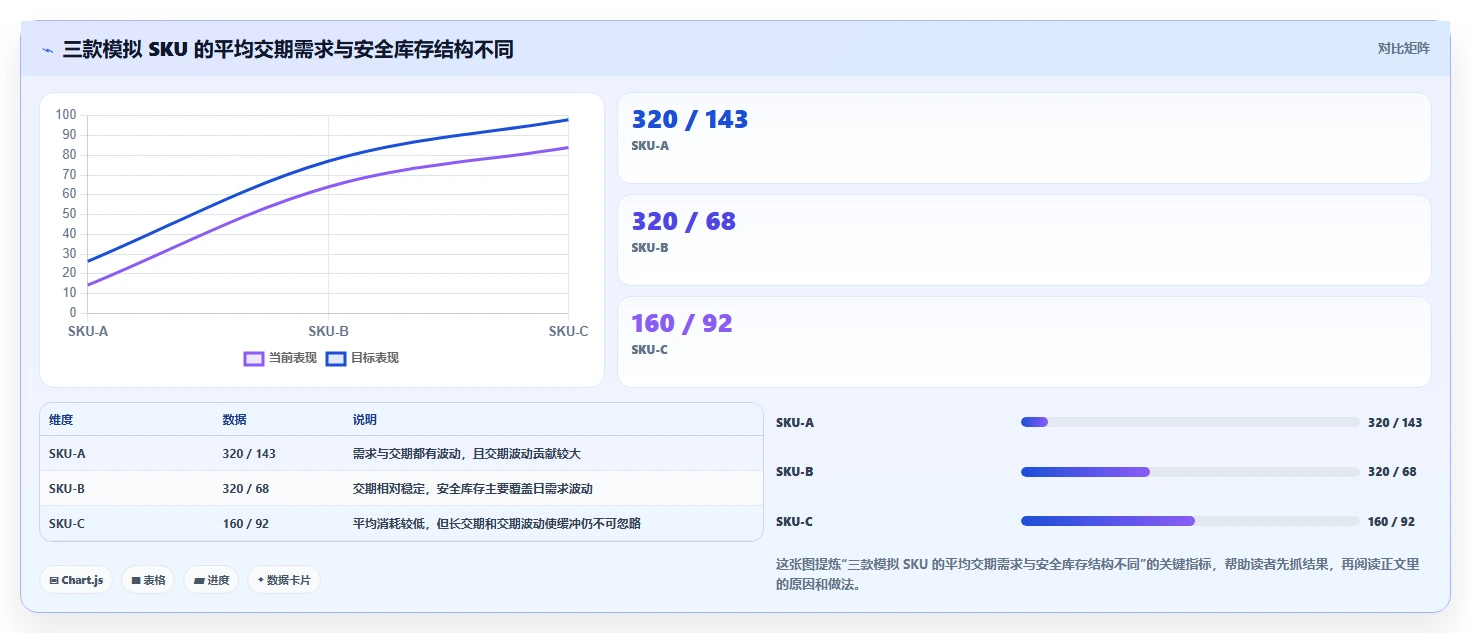Screen dimensions: 1471x633
Task: Click table cell 320 / 68
Action: coord(246,489)
